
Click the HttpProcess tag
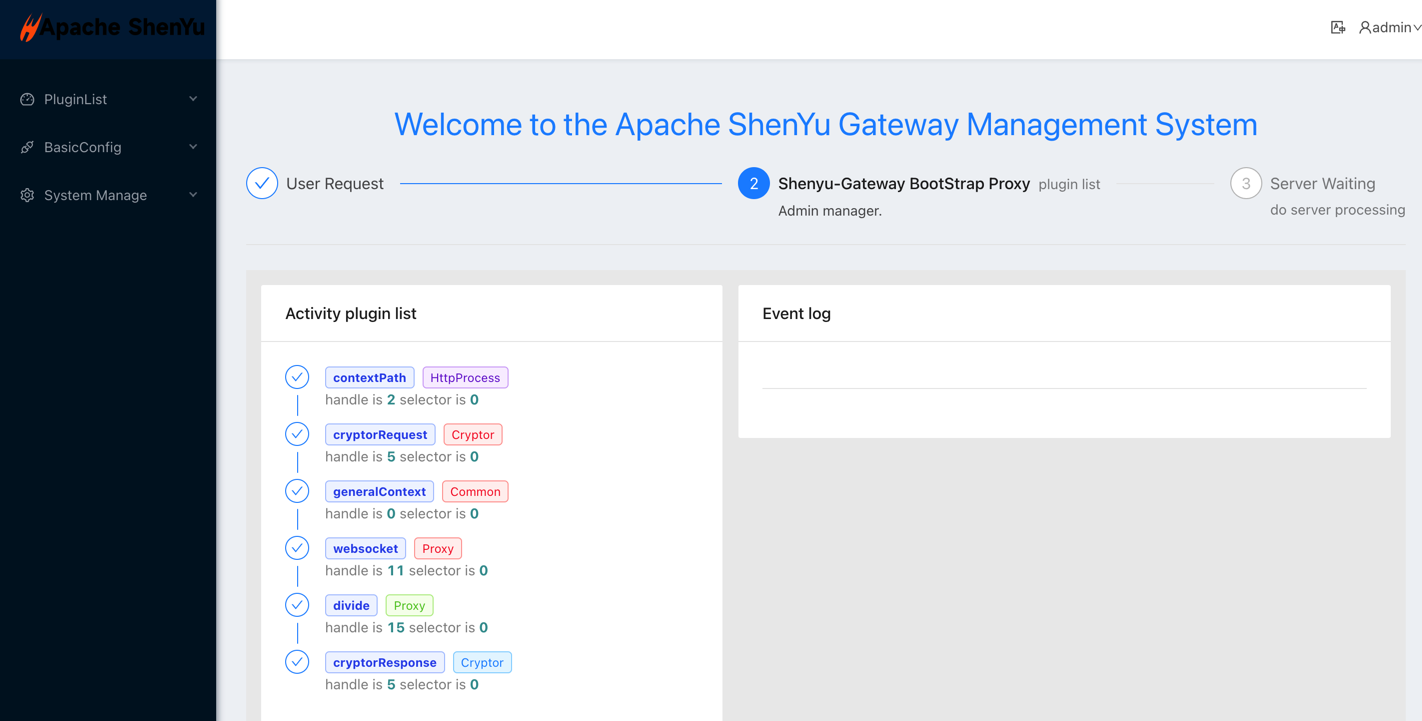(465, 378)
